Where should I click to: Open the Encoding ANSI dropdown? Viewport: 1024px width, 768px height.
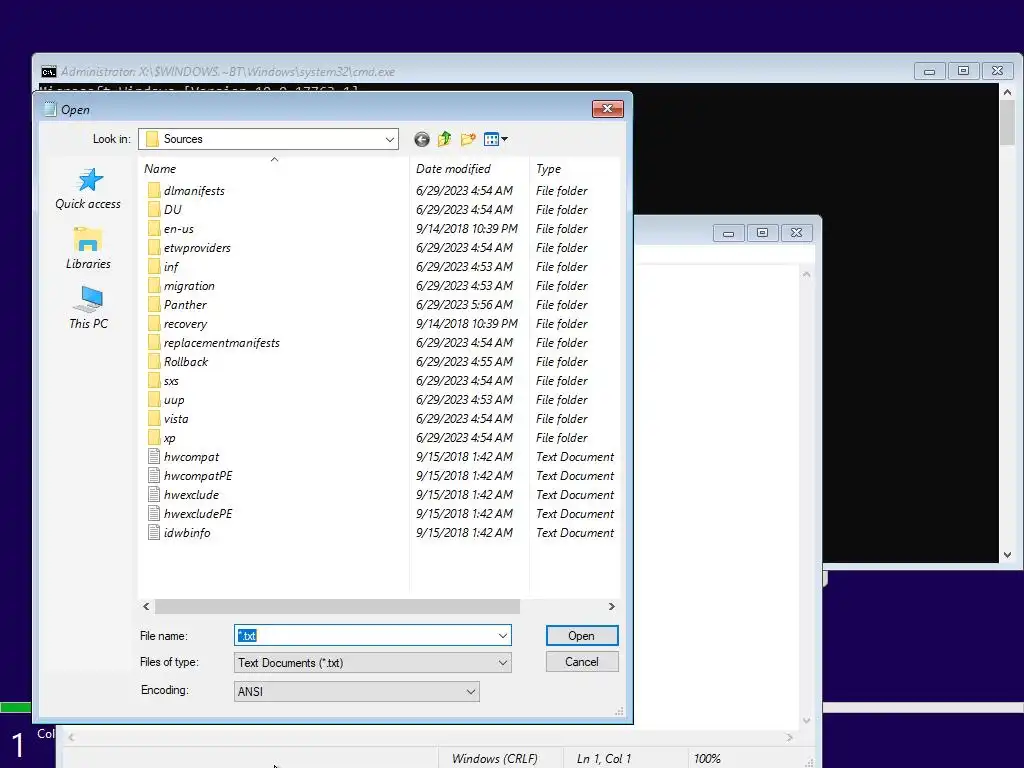click(357, 692)
